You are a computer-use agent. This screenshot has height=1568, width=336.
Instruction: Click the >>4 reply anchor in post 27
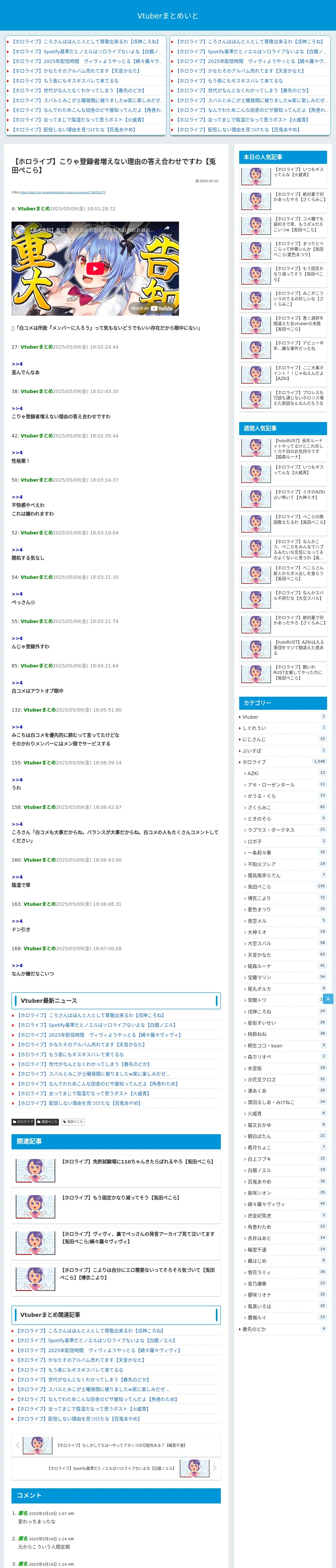click(17, 364)
